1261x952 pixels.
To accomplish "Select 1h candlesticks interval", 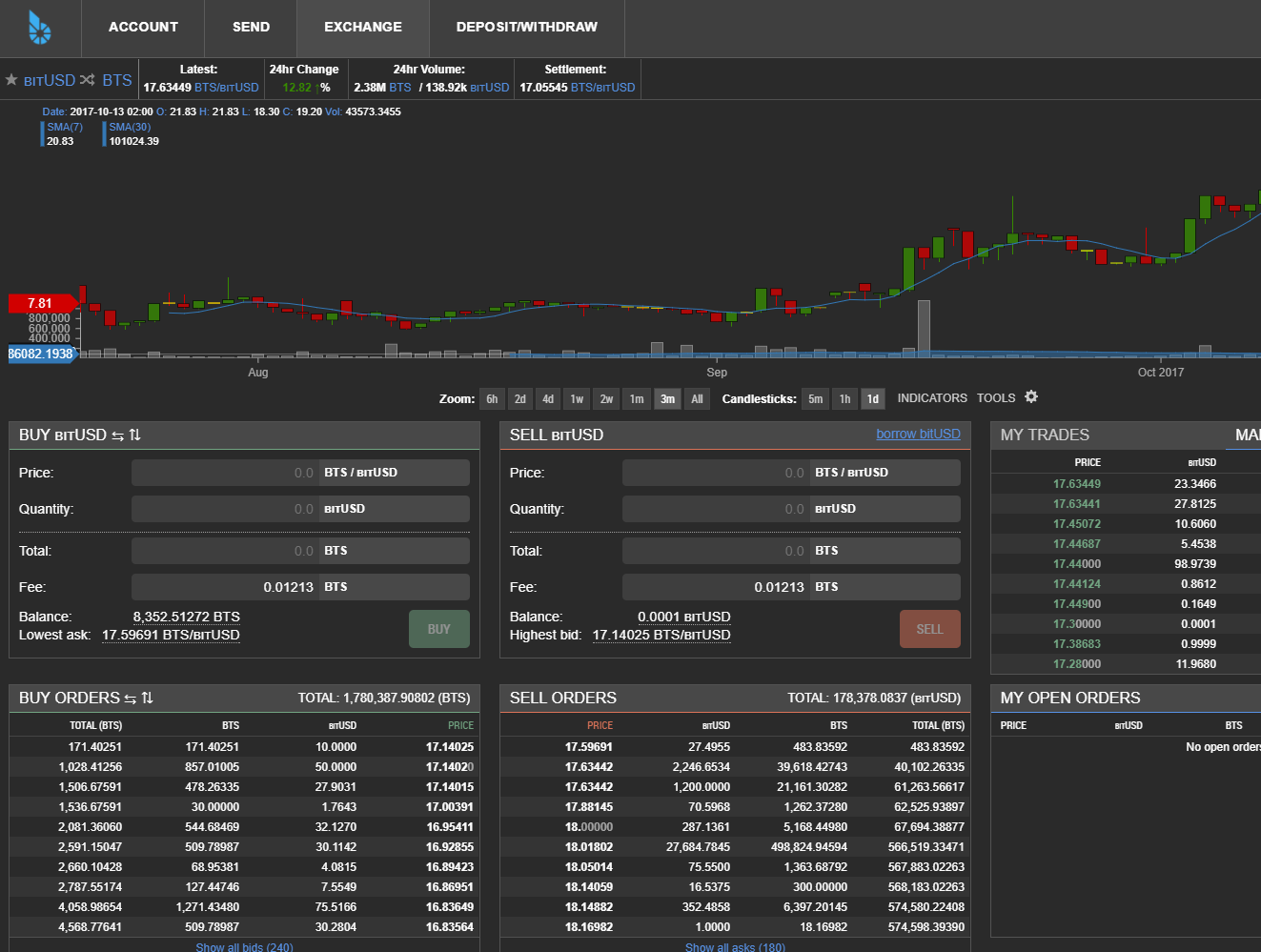I will (x=844, y=399).
